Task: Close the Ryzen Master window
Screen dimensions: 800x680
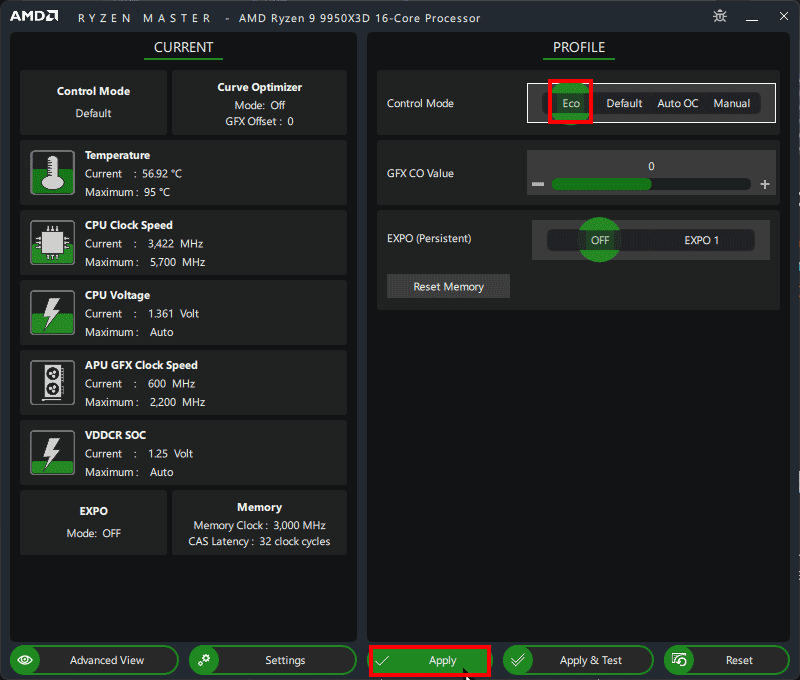Action: tap(784, 16)
